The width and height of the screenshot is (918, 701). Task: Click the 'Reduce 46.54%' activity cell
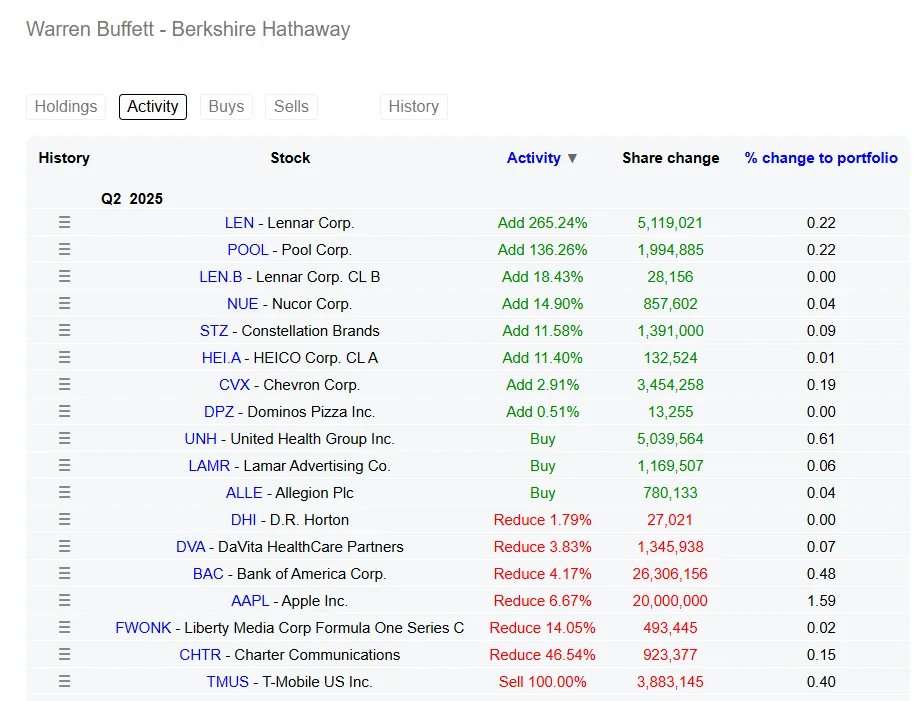542,654
